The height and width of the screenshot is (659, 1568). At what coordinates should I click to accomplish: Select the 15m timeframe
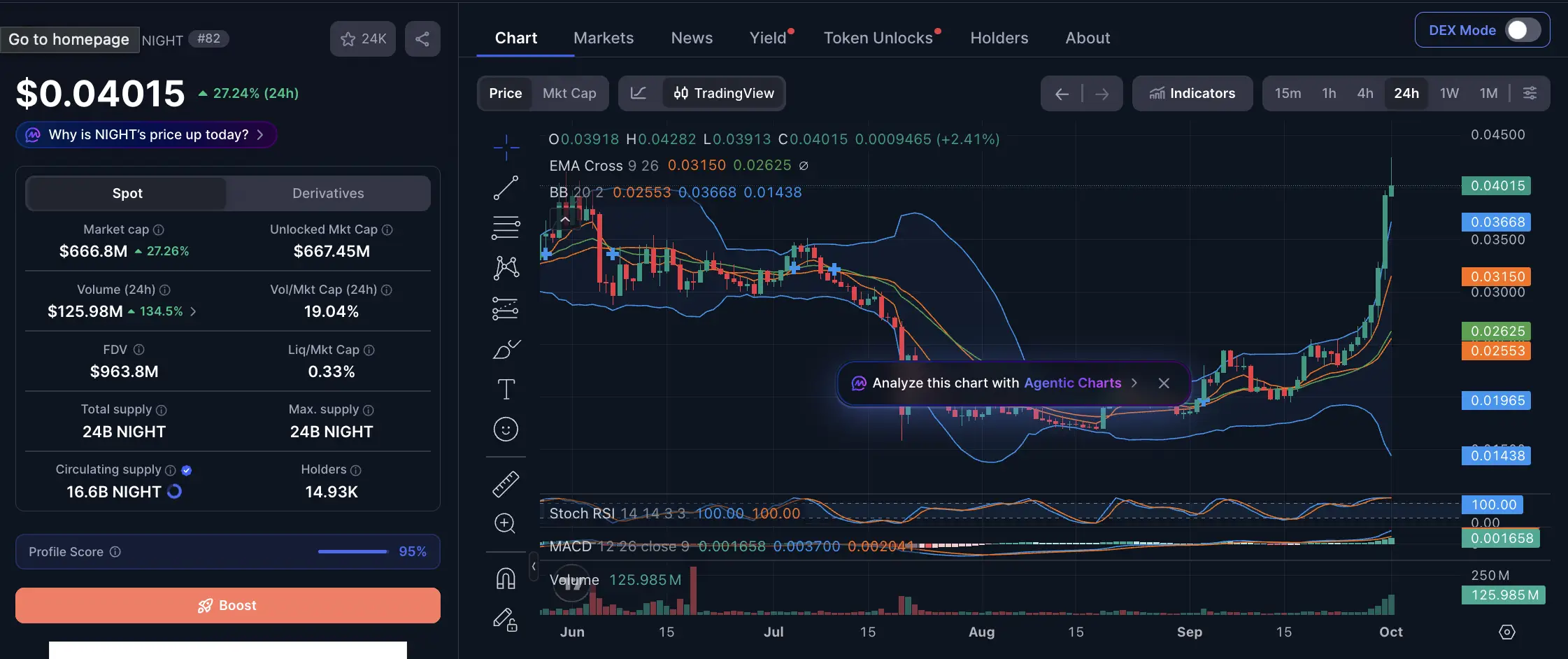coord(1288,93)
